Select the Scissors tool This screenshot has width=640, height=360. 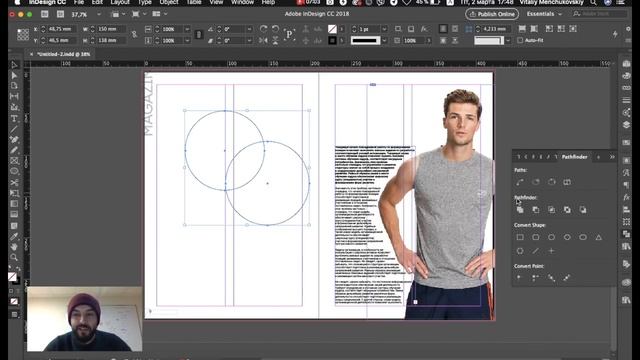(x=14, y=182)
